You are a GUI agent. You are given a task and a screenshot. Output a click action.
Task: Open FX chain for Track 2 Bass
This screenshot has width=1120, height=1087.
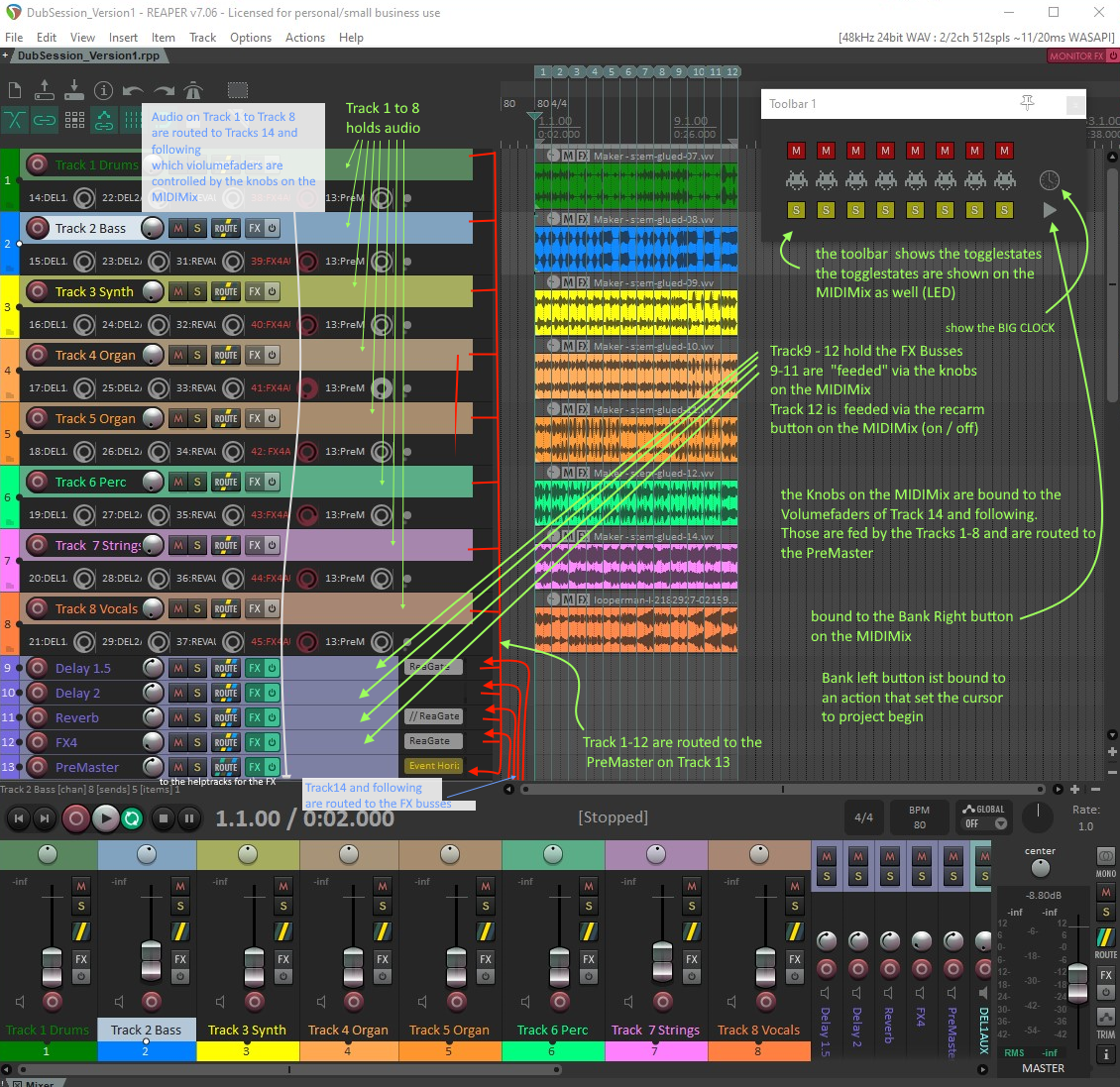pyautogui.click(x=255, y=229)
